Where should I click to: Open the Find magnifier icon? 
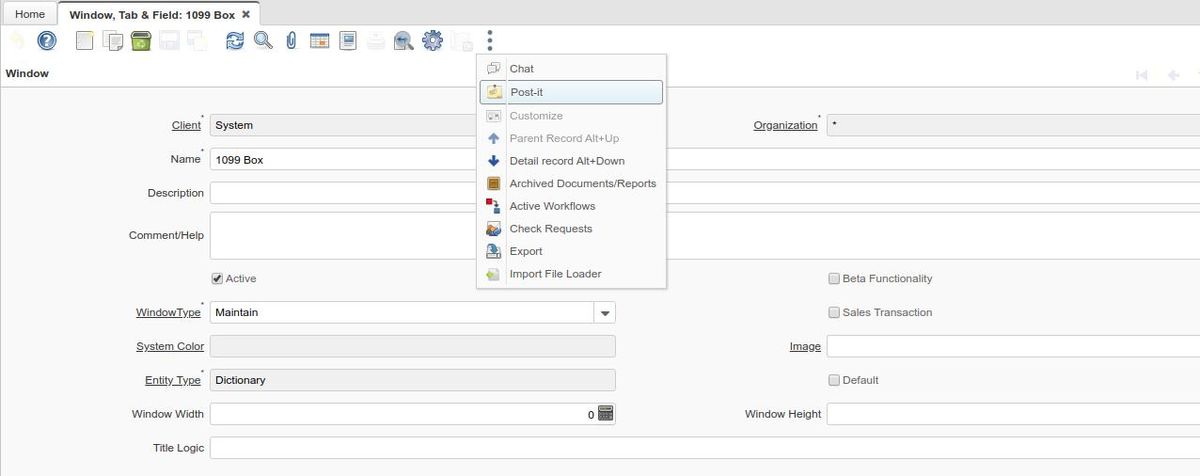click(x=263, y=41)
